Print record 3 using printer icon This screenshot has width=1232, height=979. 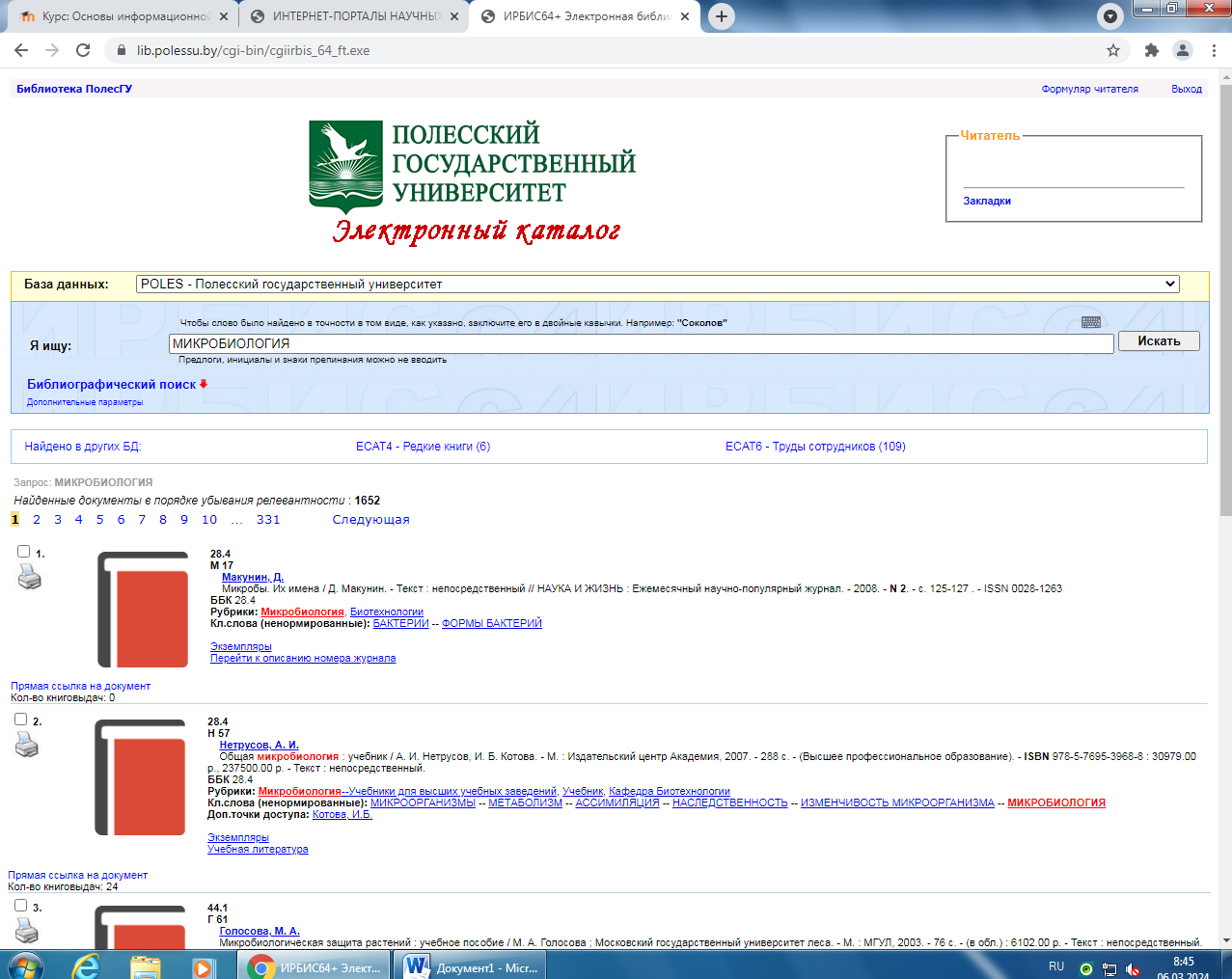pyautogui.click(x=27, y=931)
